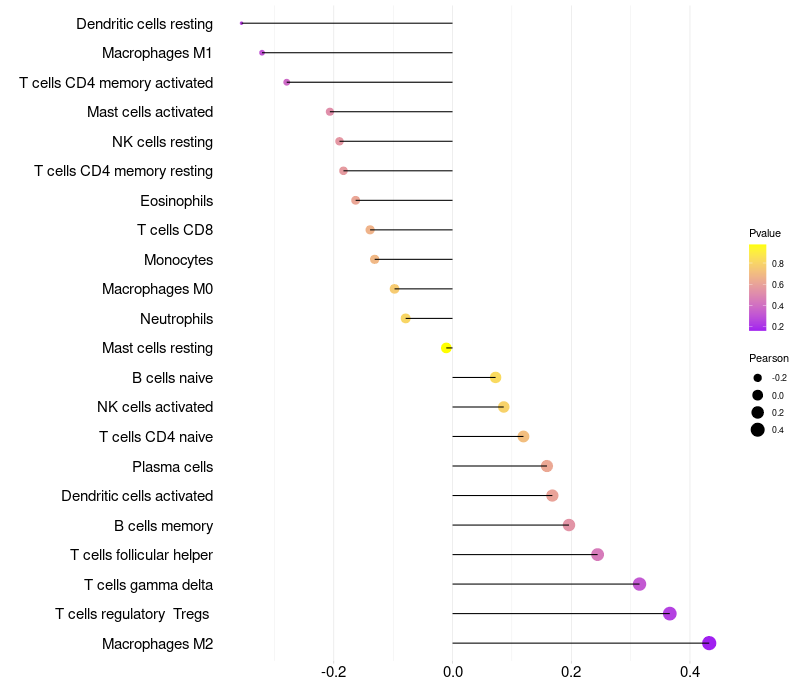Click the Plasma cells data point
The height and width of the screenshot is (700, 800).
[547, 466]
